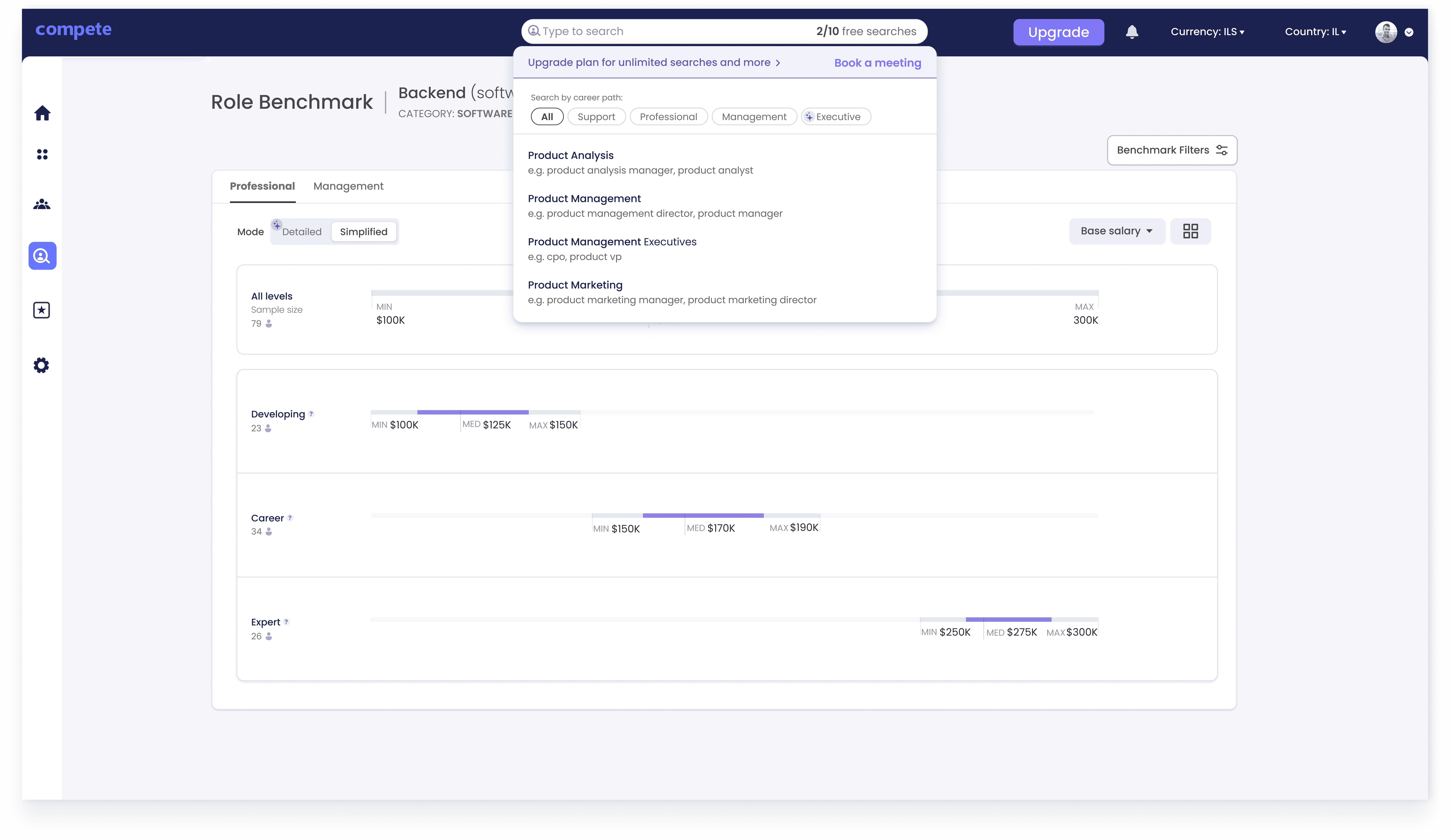Viewport: 1450px width, 840px height.
Task: Open the four-dot dashboard sidebar icon
Action: coord(42,154)
